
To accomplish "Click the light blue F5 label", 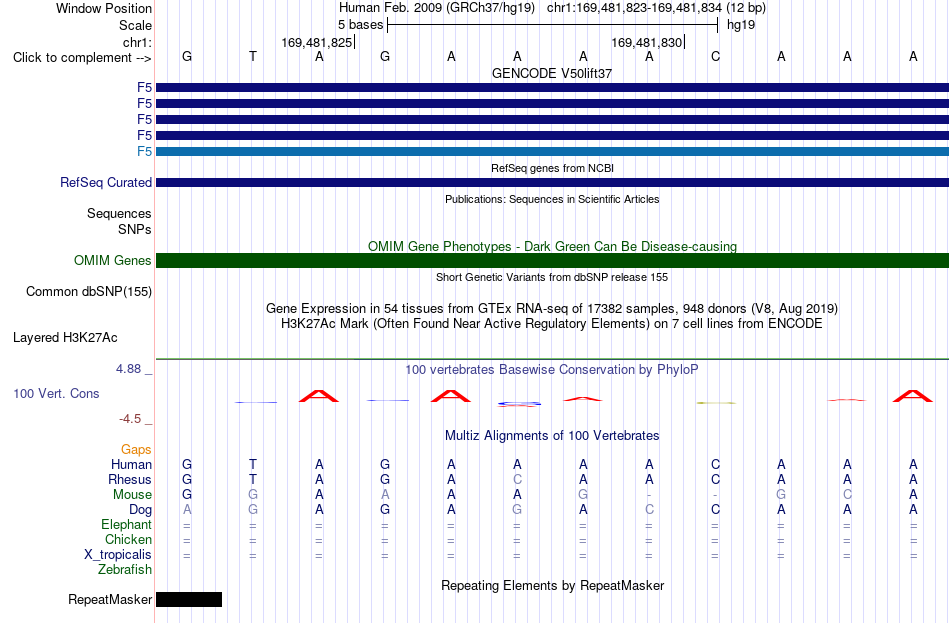I will click(x=144, y=152).
